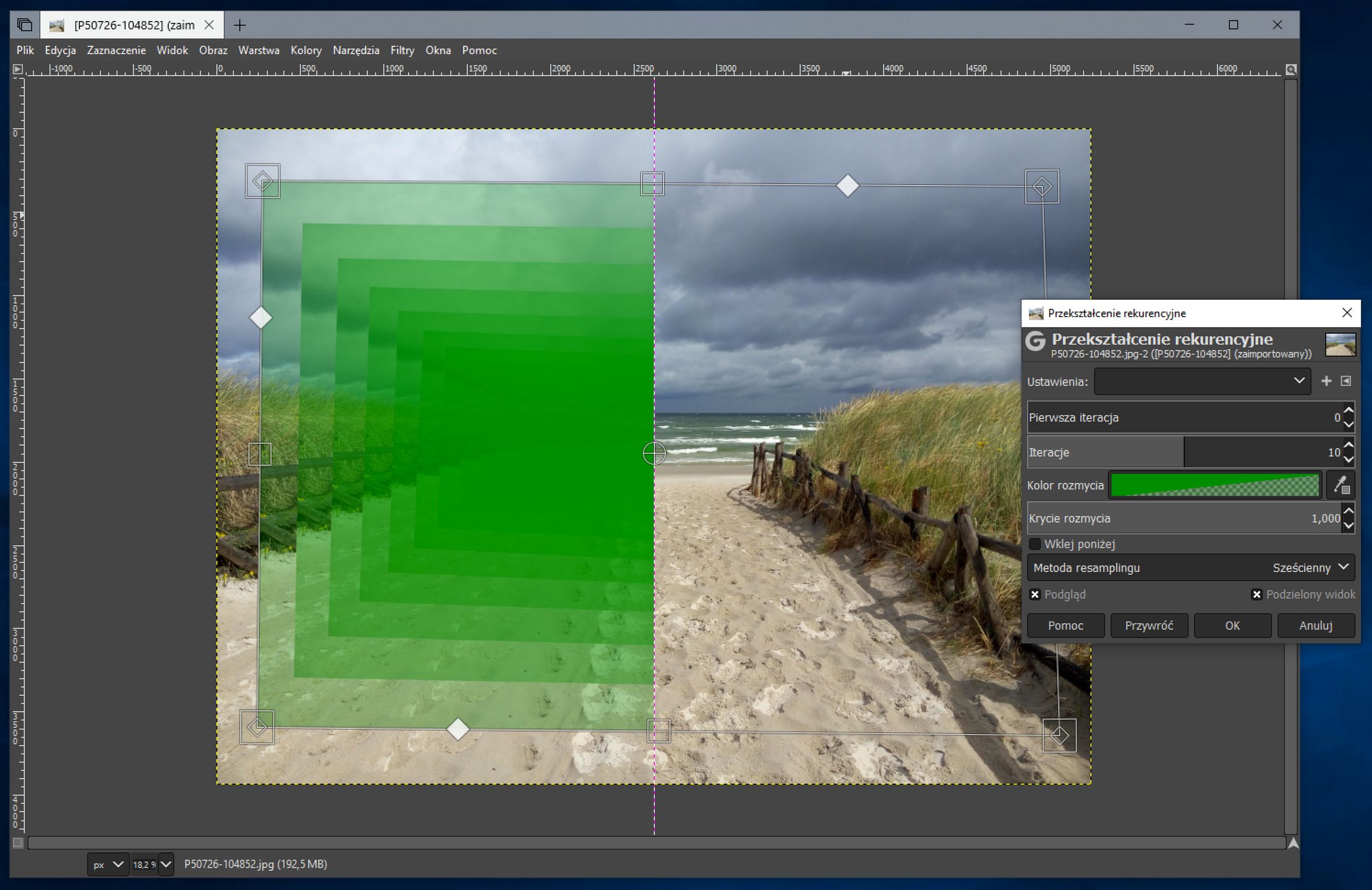1372x890 pixels.
Task: Click the green Kolor rozmycia color swatch
Action: click(x=1214, y=485)
